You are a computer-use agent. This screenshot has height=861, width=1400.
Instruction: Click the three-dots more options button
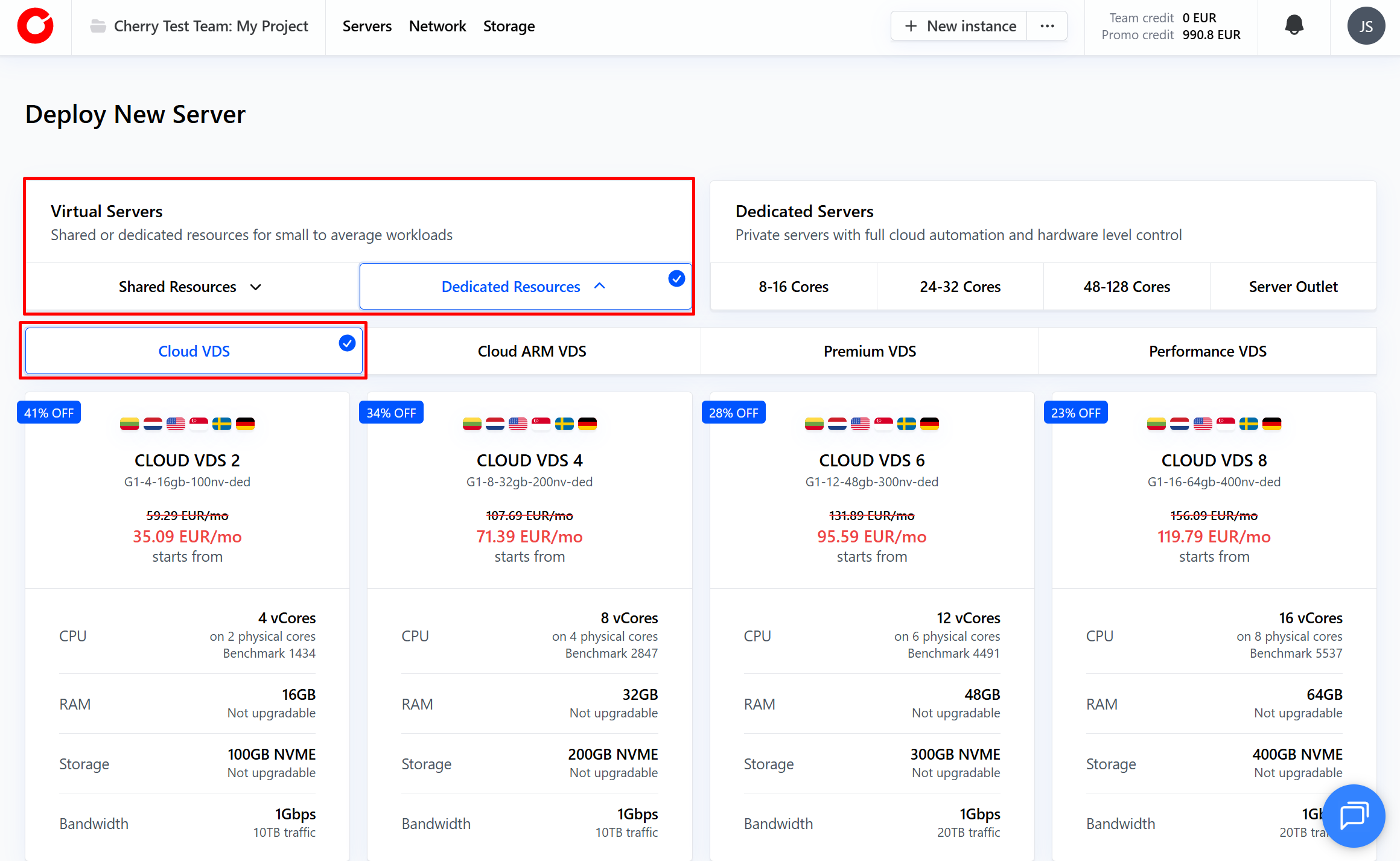[x=1048, y=26]
